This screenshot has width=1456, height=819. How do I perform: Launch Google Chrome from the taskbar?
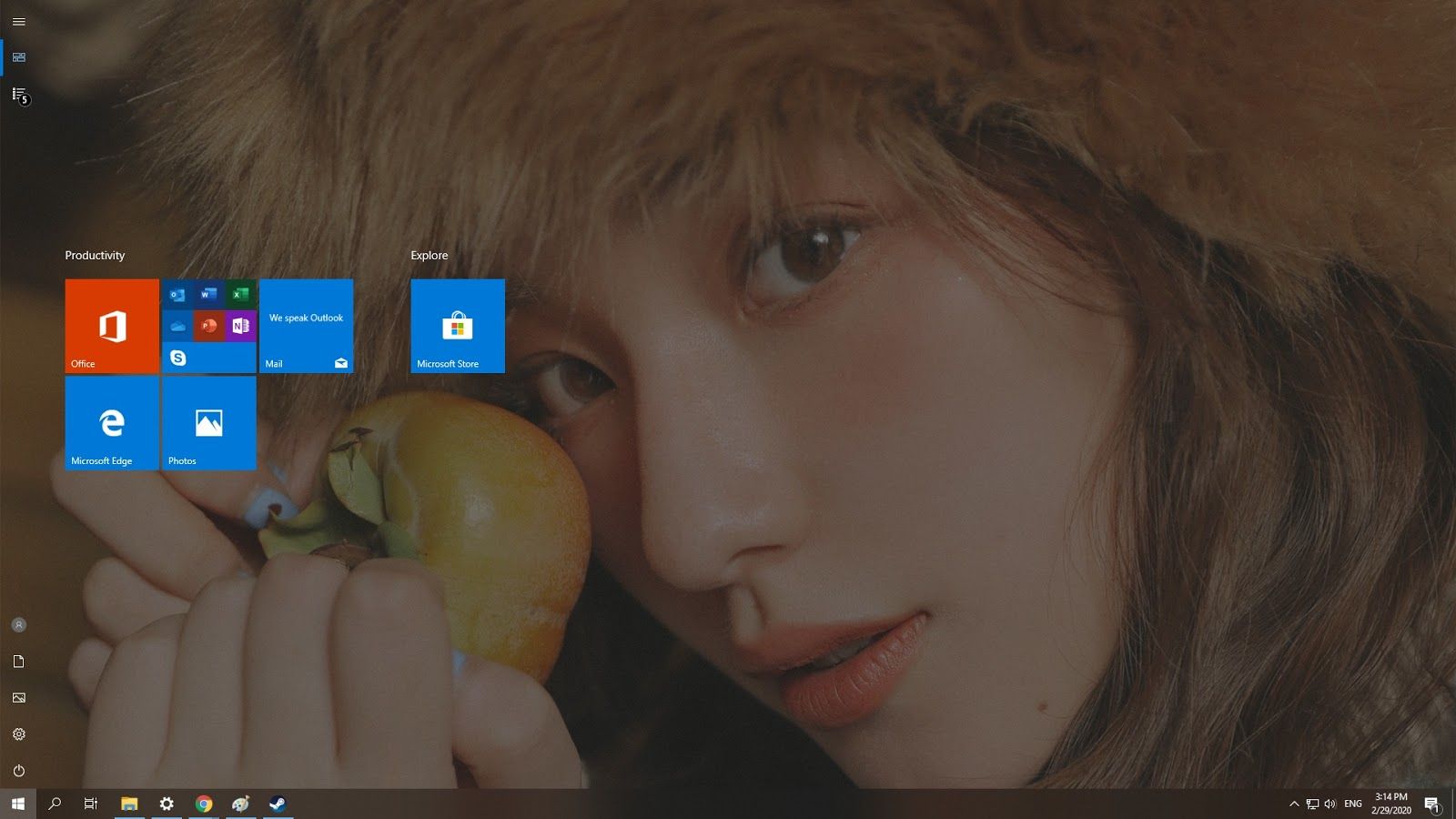click(x=203, y=804)
